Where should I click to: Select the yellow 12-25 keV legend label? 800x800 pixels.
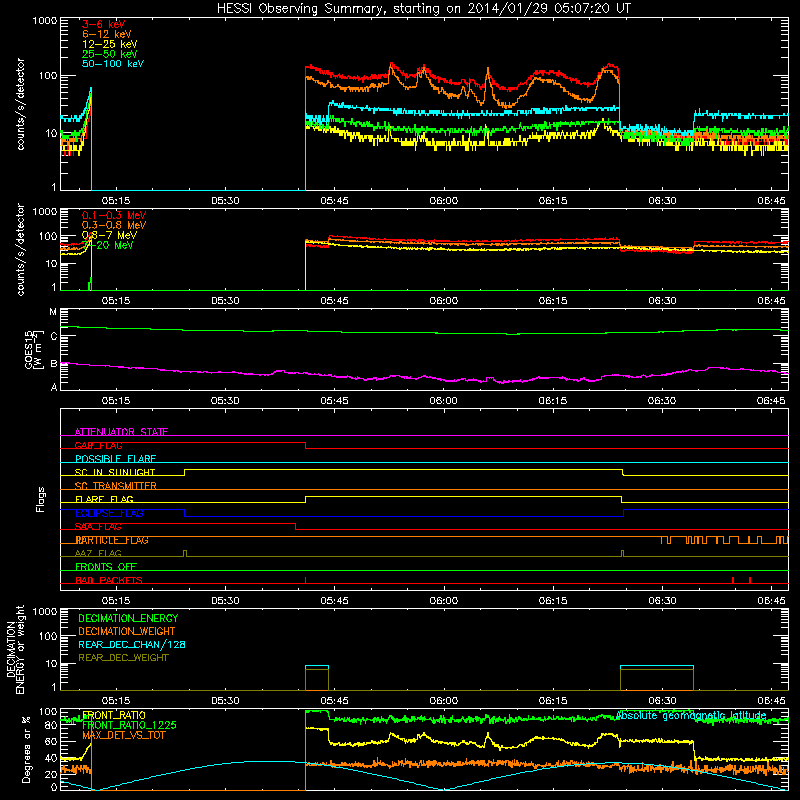pos(110,44)
